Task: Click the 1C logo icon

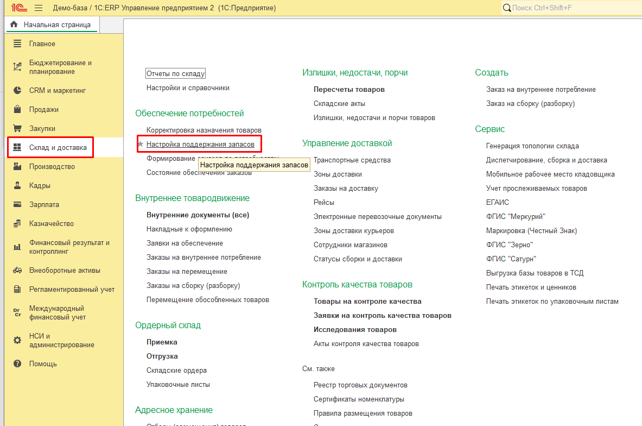Action: (x=18, y=8)
